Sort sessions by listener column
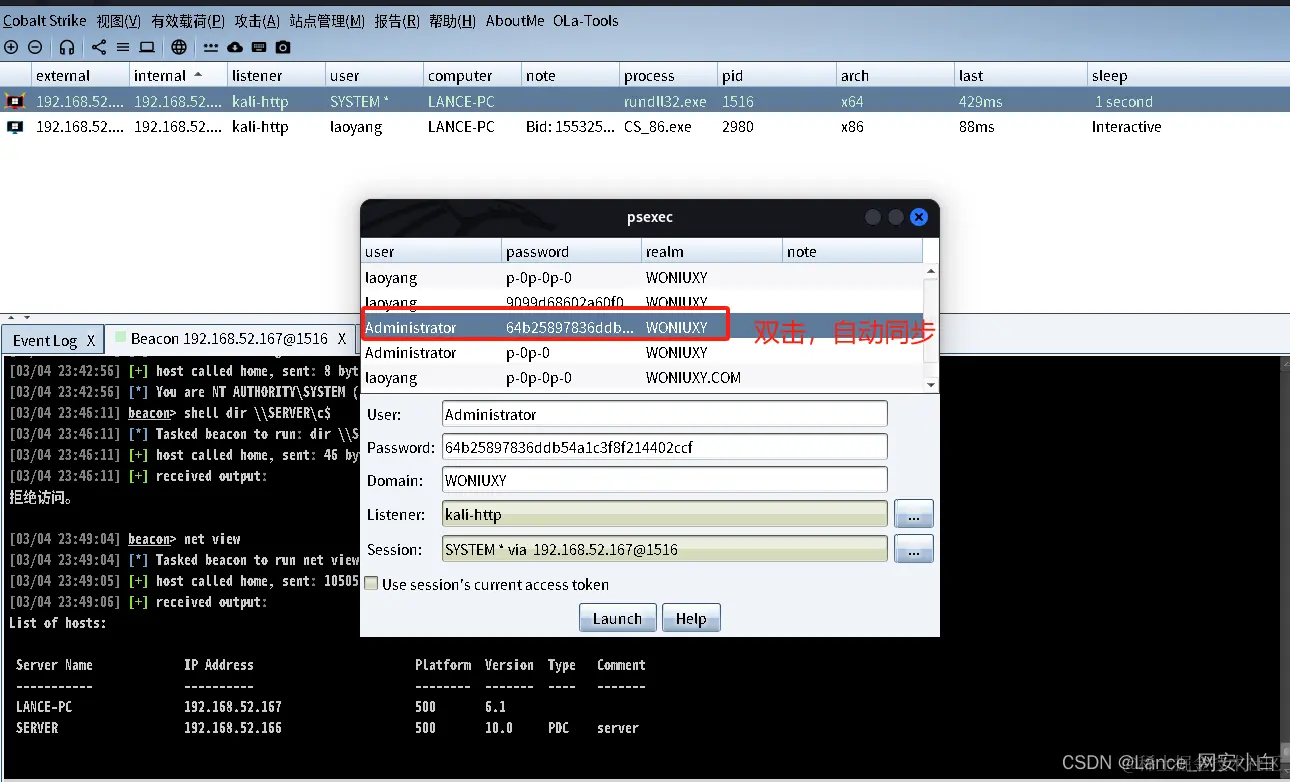 [x=275, y=75]
